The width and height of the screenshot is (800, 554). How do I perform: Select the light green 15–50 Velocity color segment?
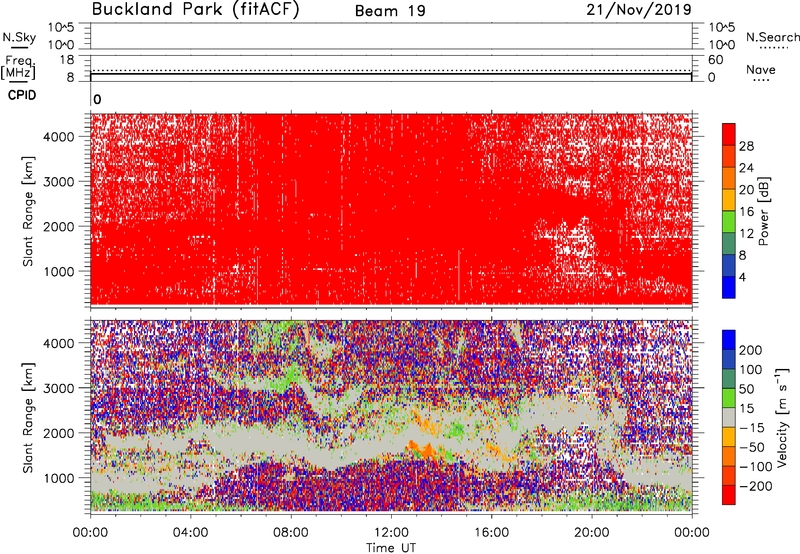729,398
